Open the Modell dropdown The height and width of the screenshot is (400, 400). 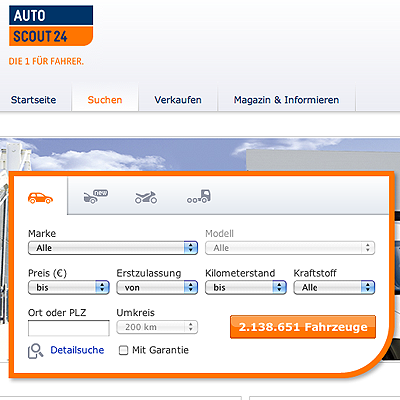[x=290, y=248]
